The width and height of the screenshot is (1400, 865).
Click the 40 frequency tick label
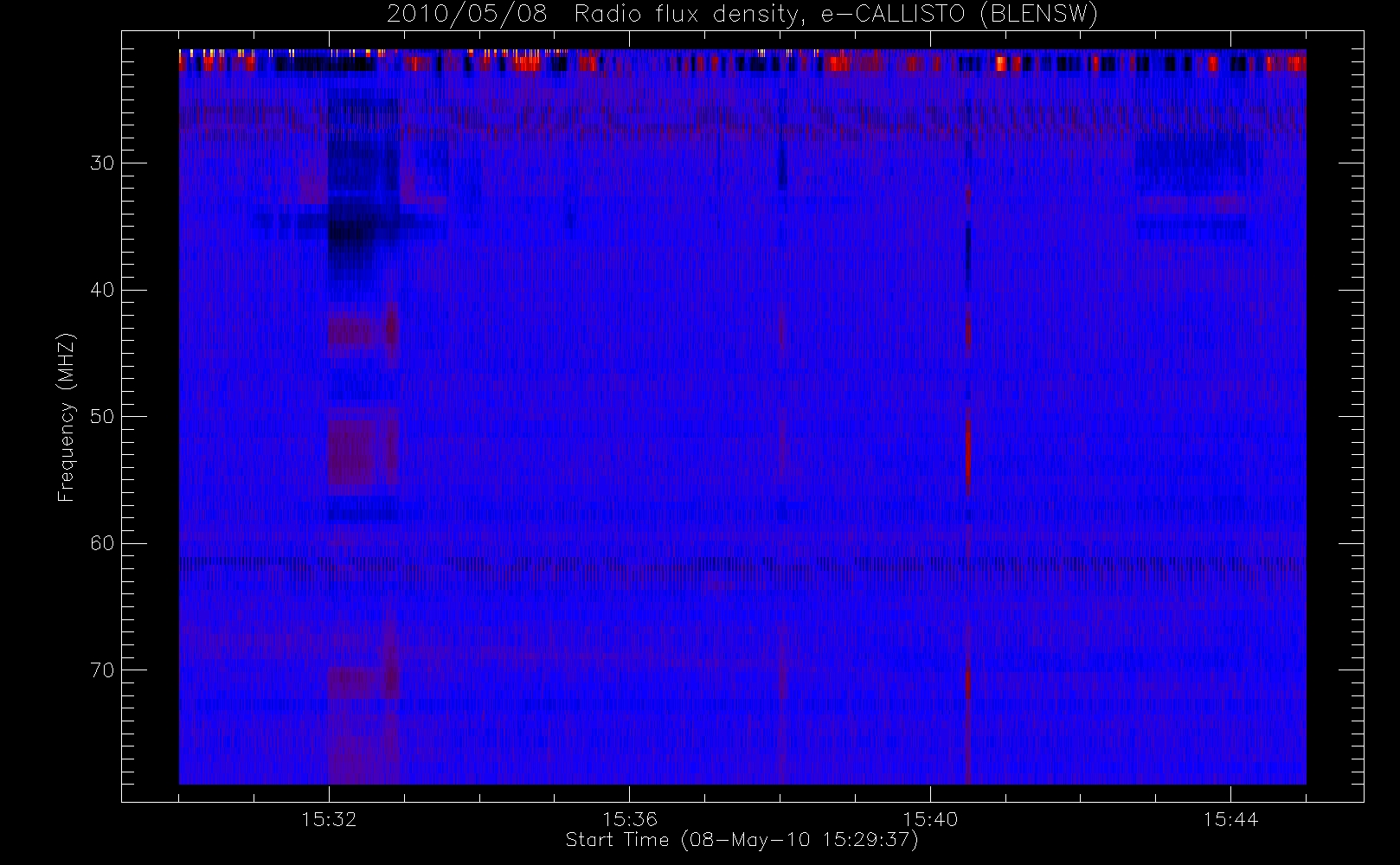pyautogui.click(x=102, y=290)
